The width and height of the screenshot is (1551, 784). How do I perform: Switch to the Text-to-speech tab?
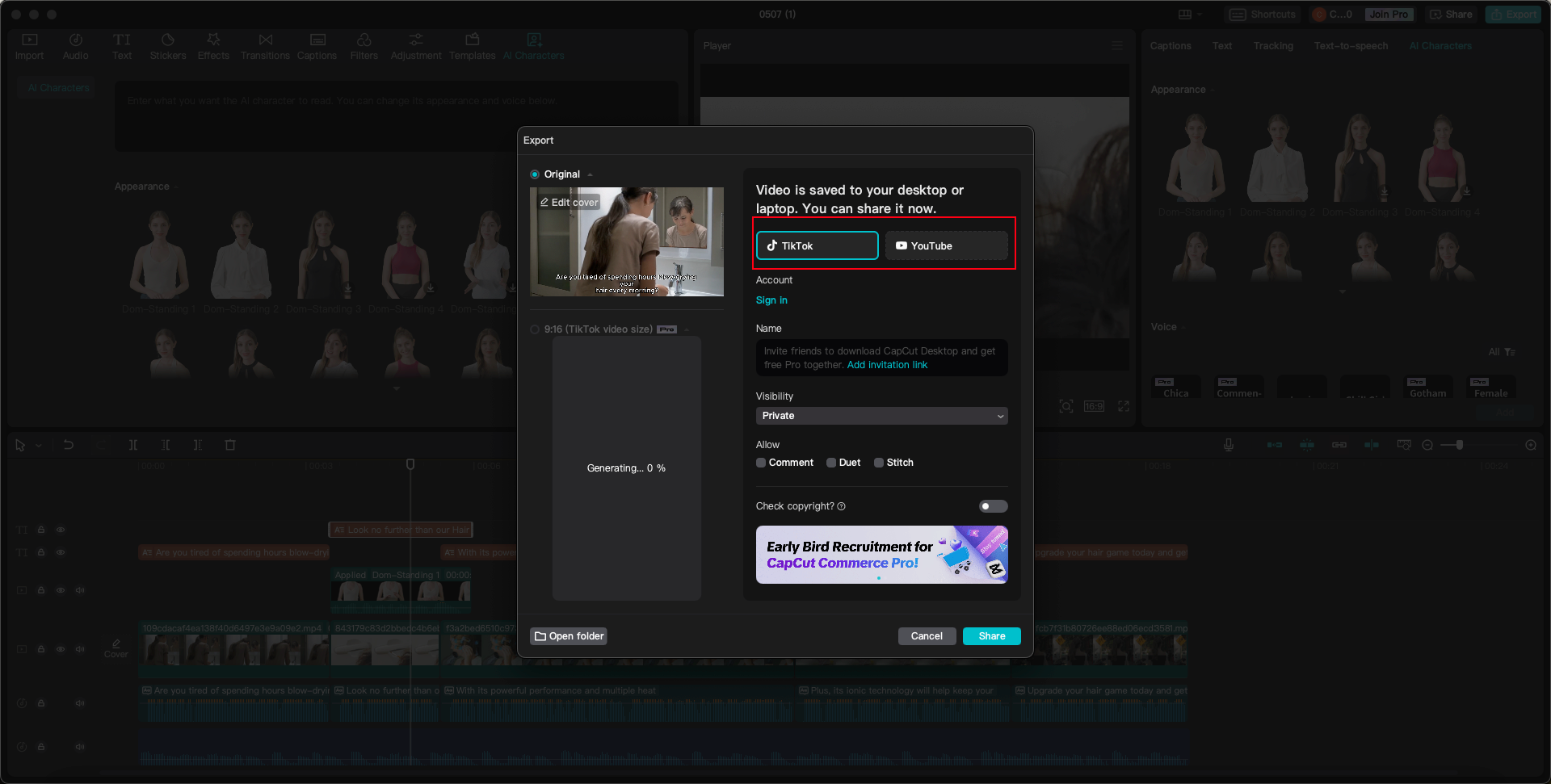(1351, 46)
